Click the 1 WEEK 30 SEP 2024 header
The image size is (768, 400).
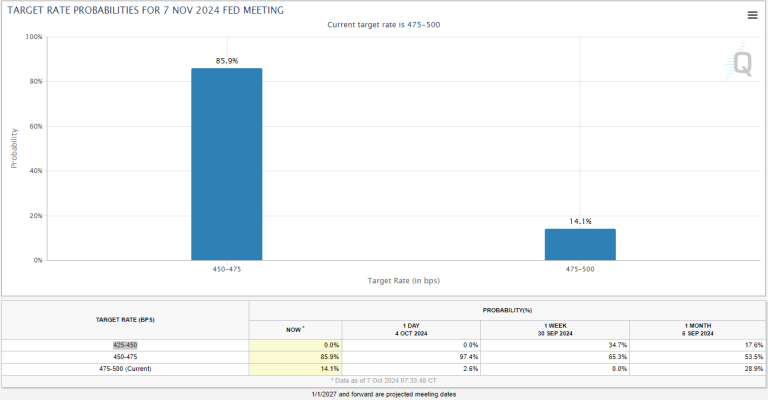pos(555,329)
